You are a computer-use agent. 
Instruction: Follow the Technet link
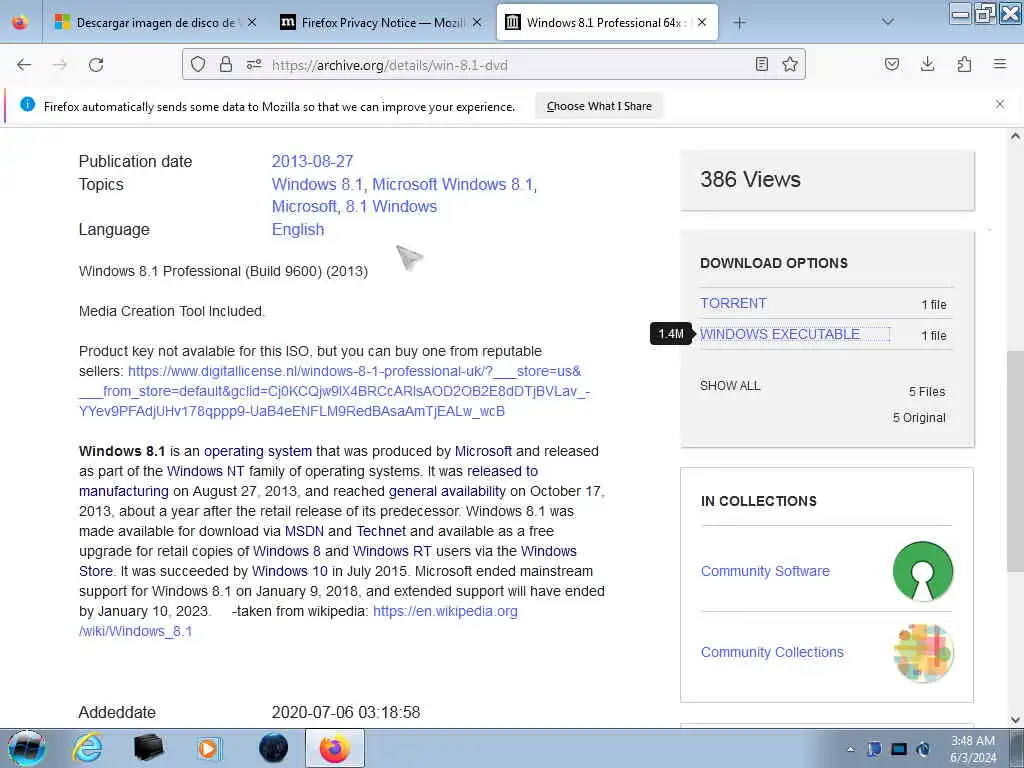[381, 531]
